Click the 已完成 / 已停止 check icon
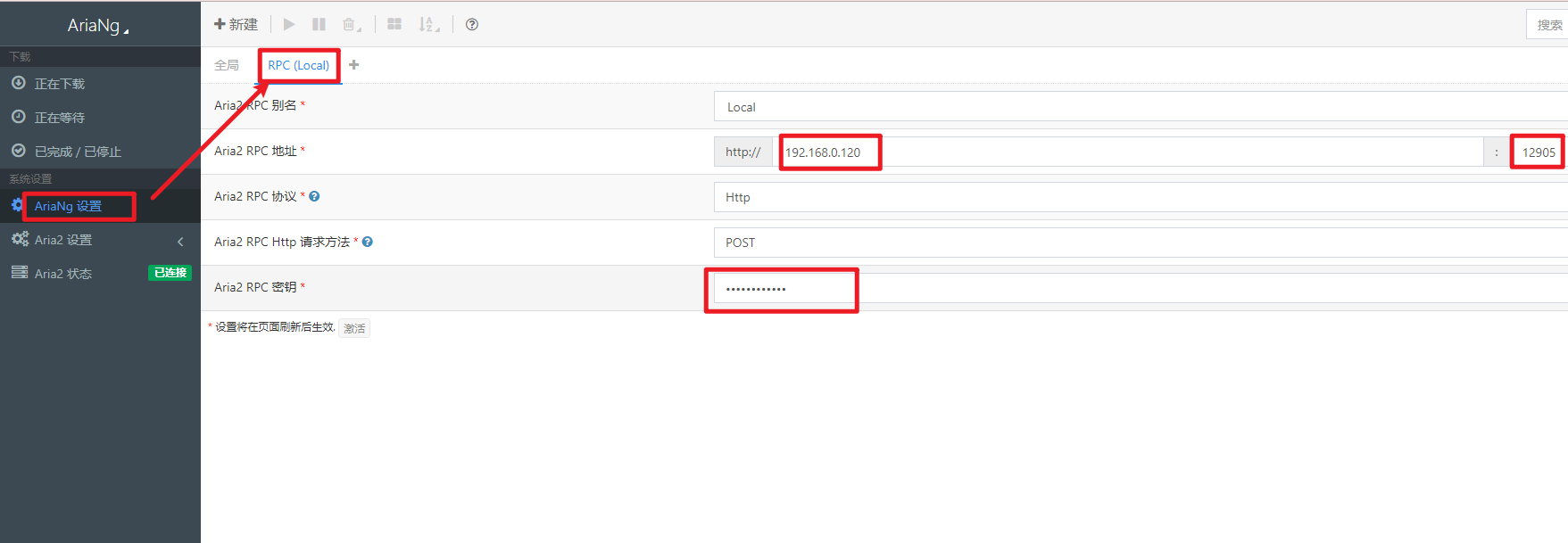This screenshot has height=543, width=1568. click(x=18, y=151)
